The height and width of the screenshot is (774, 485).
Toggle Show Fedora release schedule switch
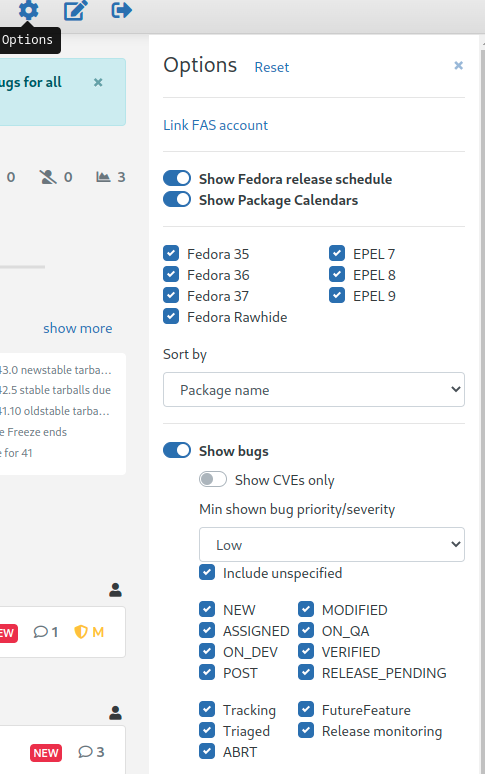click(x=177, y=178)
